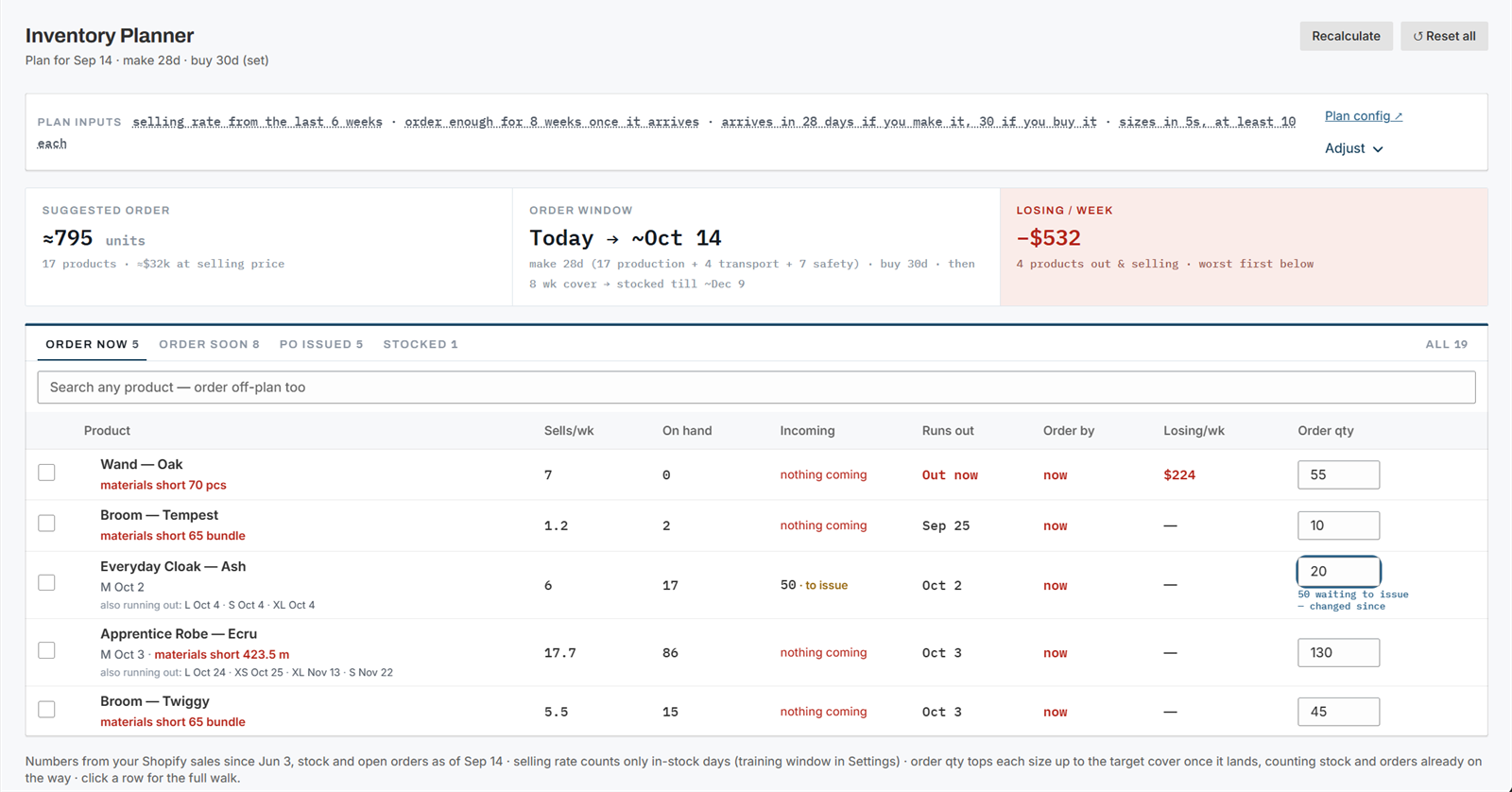
Task: Switch to the ORDER SOON 8 tab
Action: 209,344
